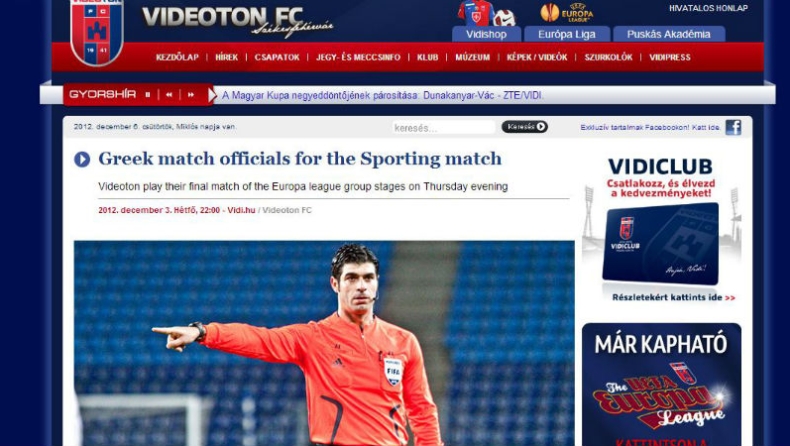Switch to Puskás Akadémia tab

669,34
